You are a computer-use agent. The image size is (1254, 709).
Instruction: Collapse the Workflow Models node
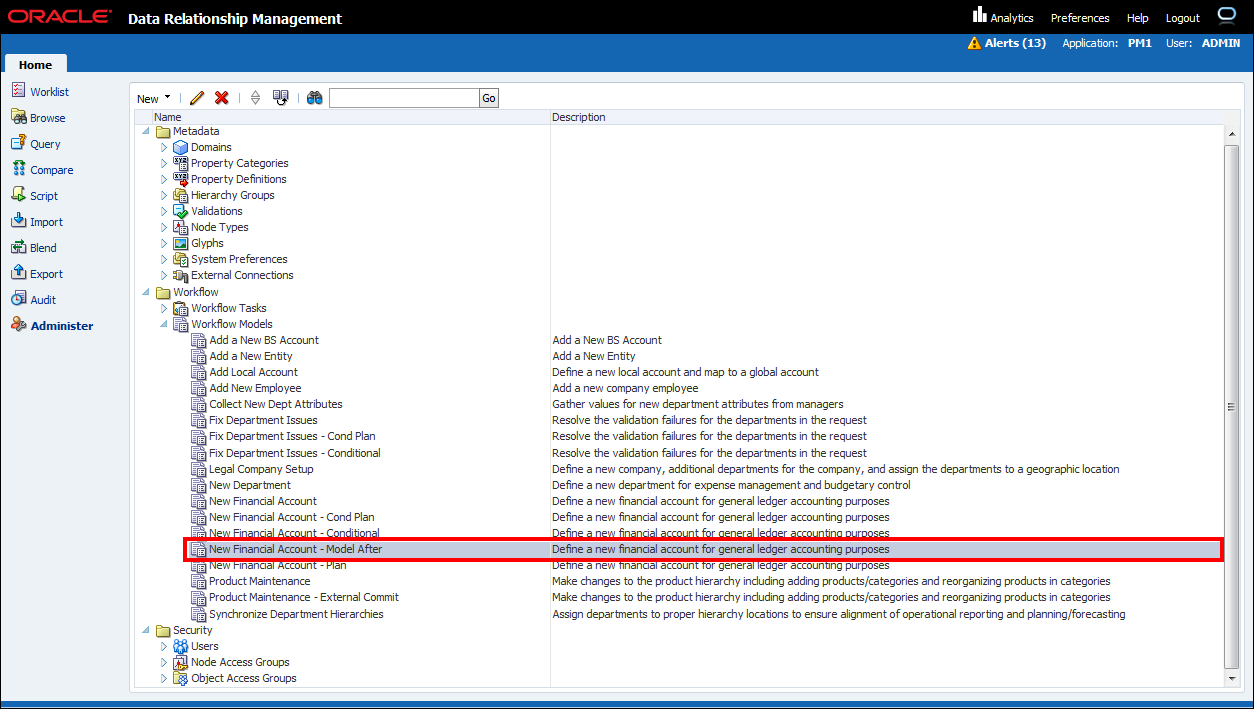pyautogui.click(x=164, y=324)
